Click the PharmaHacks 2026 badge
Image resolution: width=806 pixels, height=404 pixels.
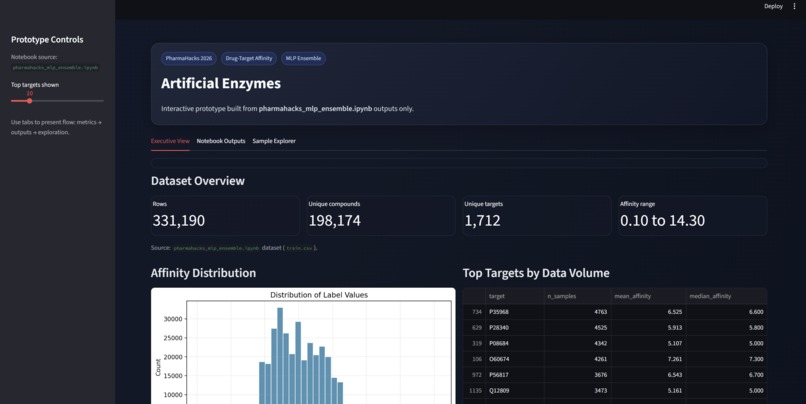(x=189, y=59)
